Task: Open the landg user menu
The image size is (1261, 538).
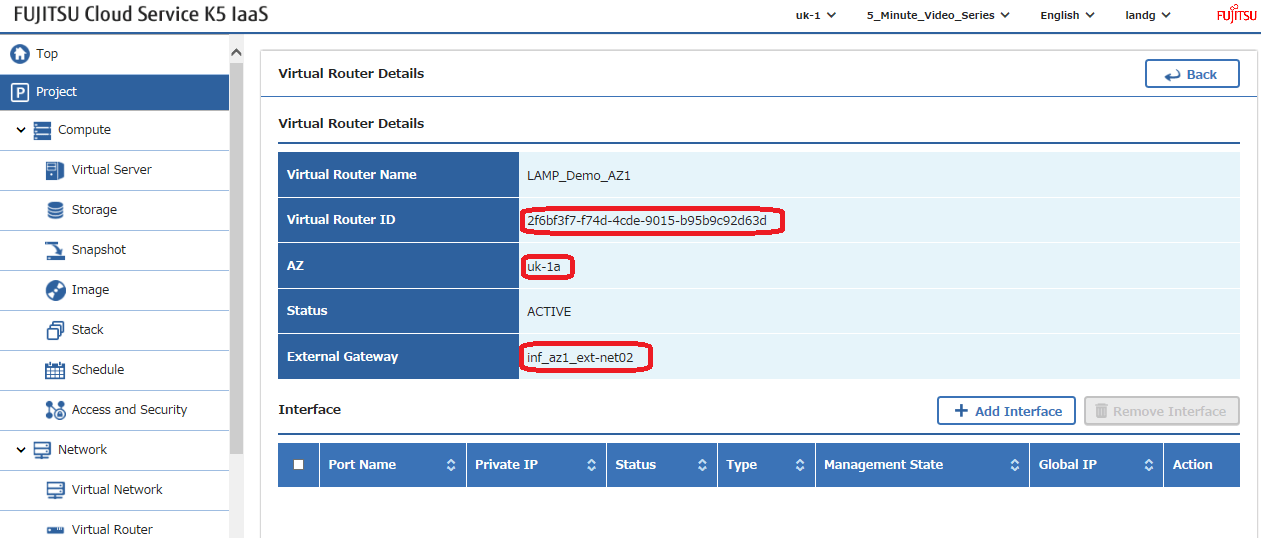Action: pos(1148,15)
